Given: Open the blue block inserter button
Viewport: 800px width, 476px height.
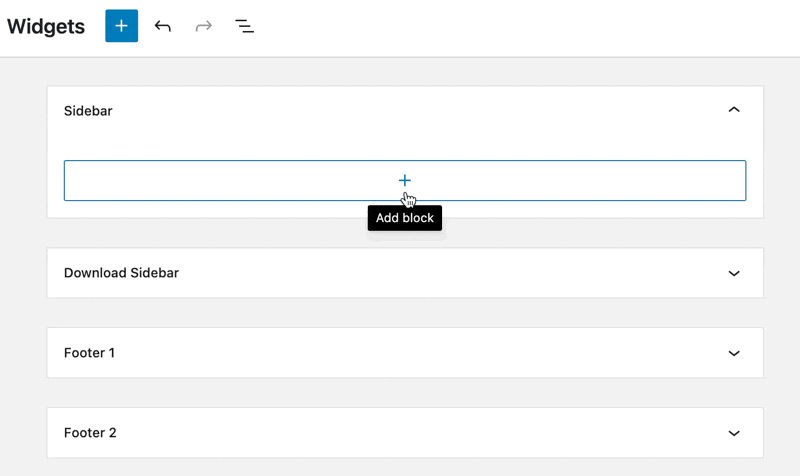Looking at the screenshot, I should tap(121, 26).
